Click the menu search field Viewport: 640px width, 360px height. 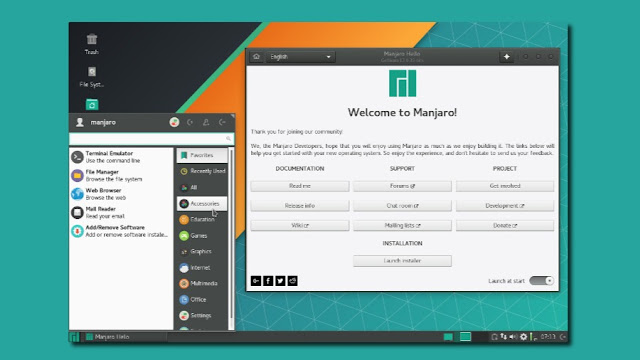pyautogui.click(x=151, y=139)
